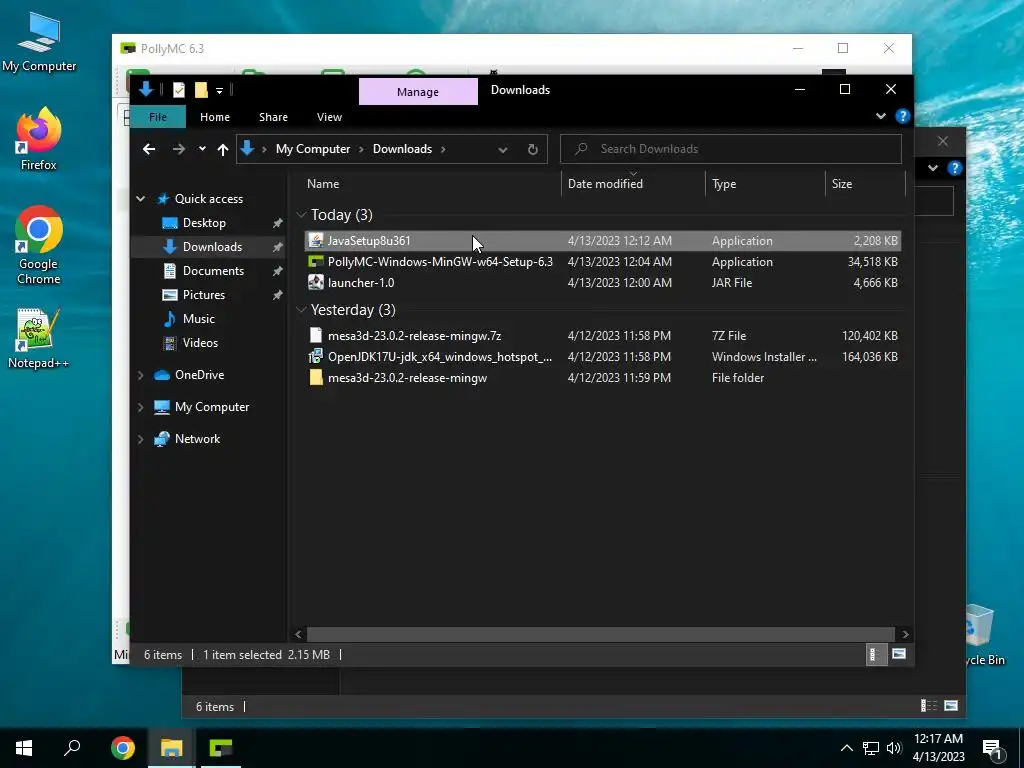Click the Back navigation arrow
1024x768 pixels.
tap(149, 149)
